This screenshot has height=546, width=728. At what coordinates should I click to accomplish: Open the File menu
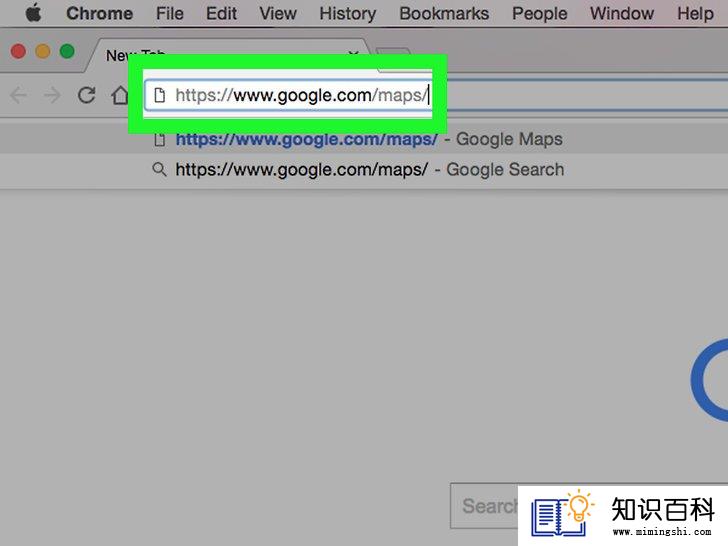click(x=169, y=13)
